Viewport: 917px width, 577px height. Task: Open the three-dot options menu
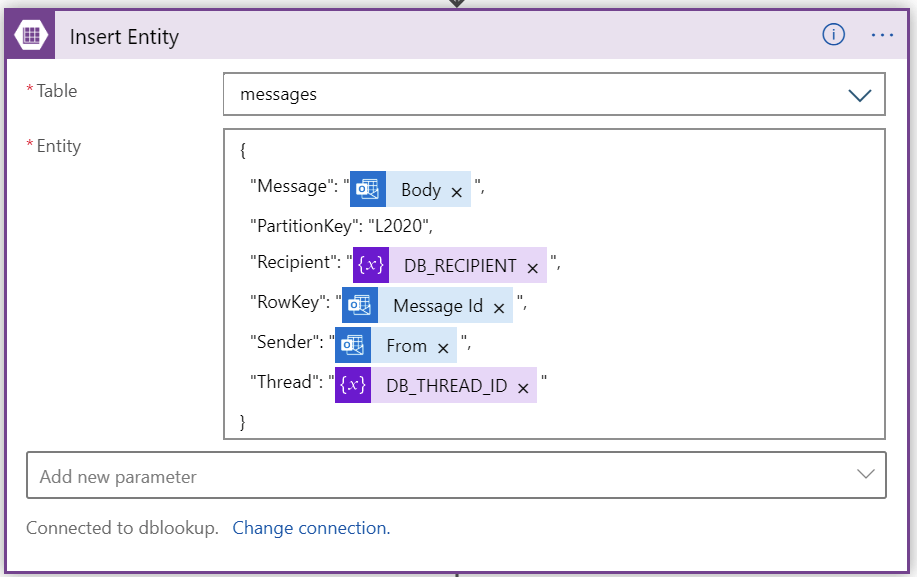882,36
